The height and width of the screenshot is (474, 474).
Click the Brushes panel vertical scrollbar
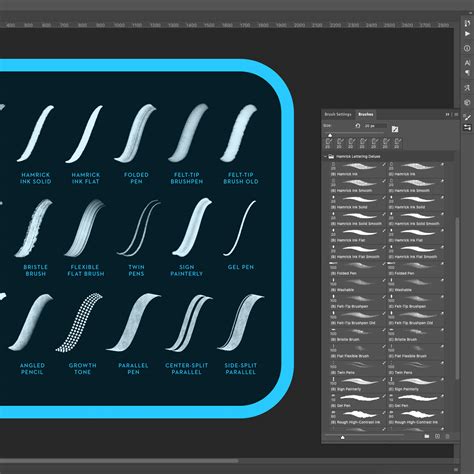457,298
